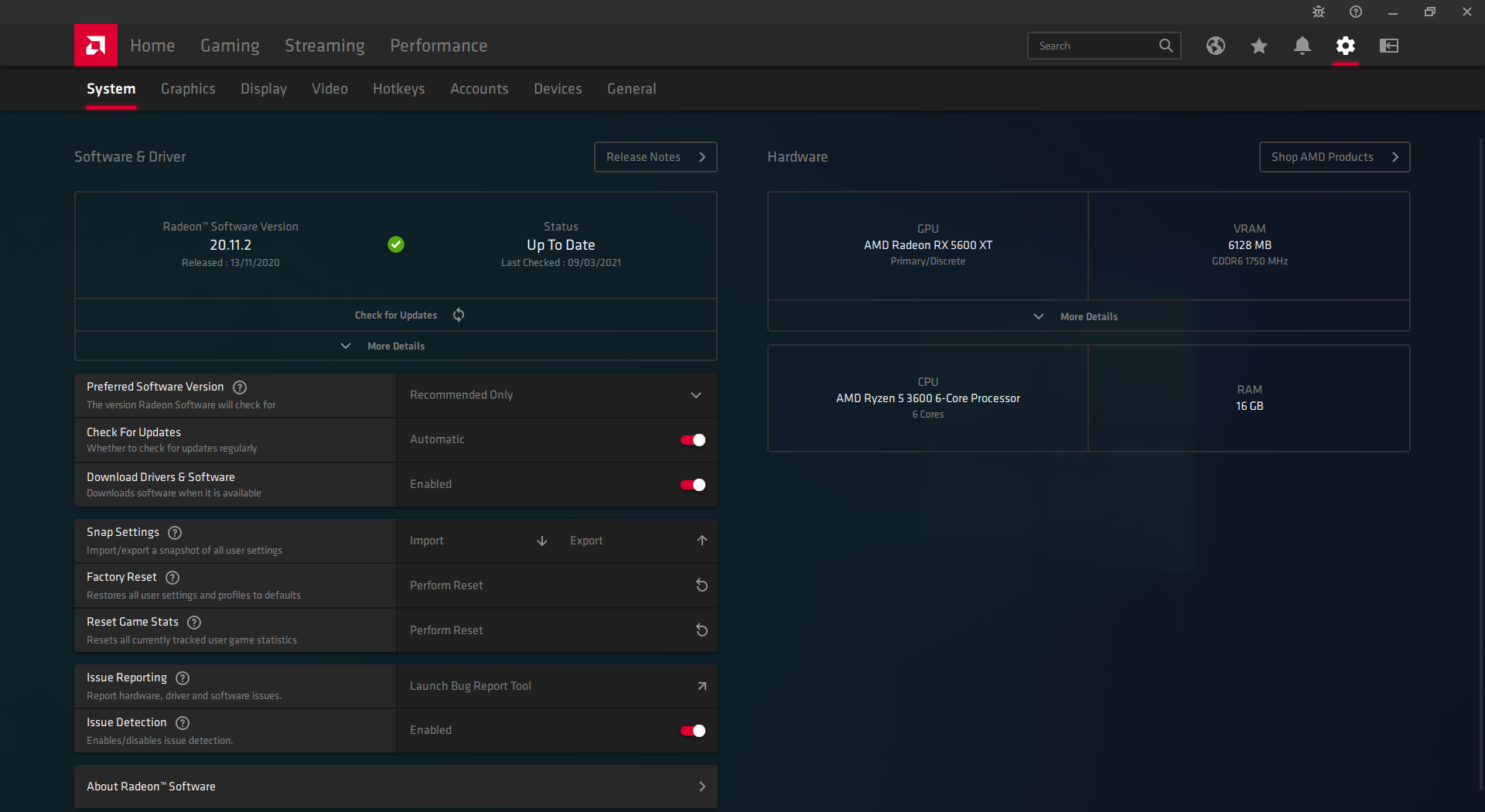Open the AMD Radeon home logo
Screen dimensions: 1485x812
click(95, 45)
